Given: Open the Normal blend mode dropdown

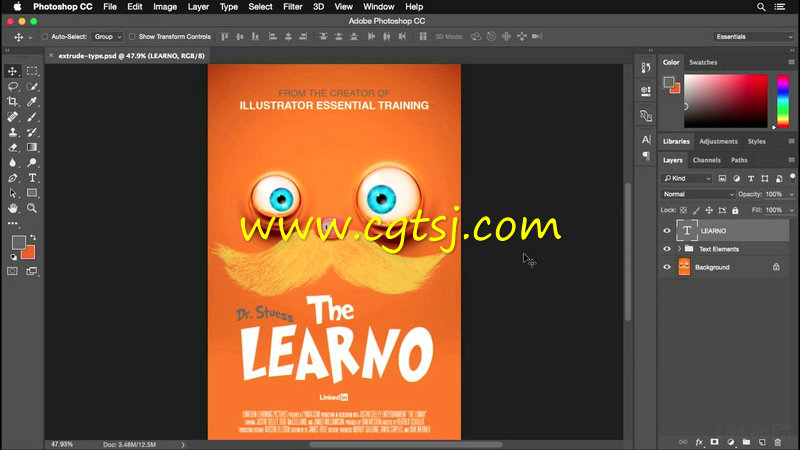Looking at the screenshot, I should point(698,194).
